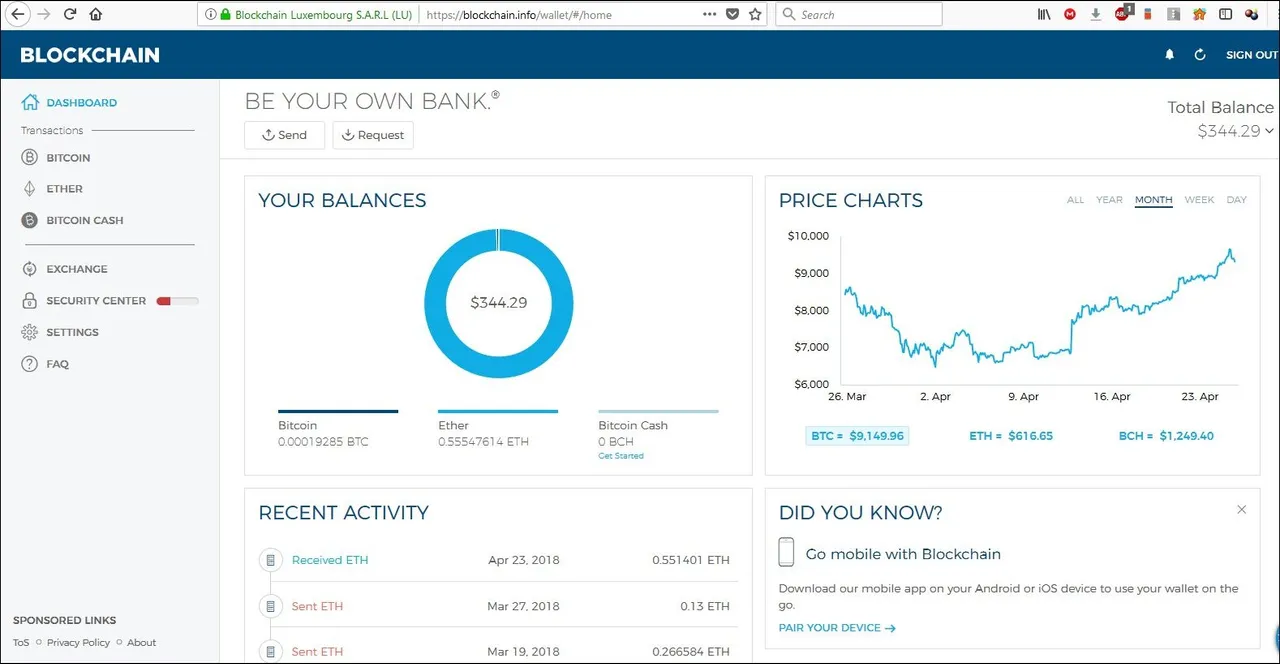The width and height of the screenshot is (1280, 664).
Task: Show BCH price chart at $1,249.40
Action: pyautogui.click(x=1166, y=436)
